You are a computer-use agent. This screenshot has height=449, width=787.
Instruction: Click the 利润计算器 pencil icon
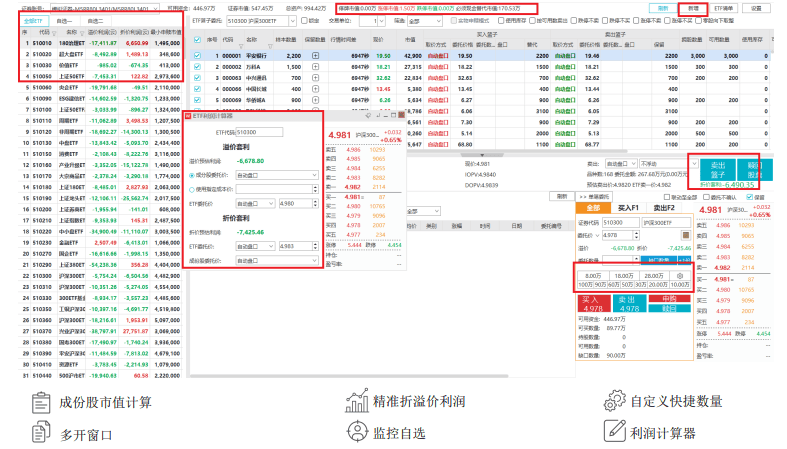(614, 431)
